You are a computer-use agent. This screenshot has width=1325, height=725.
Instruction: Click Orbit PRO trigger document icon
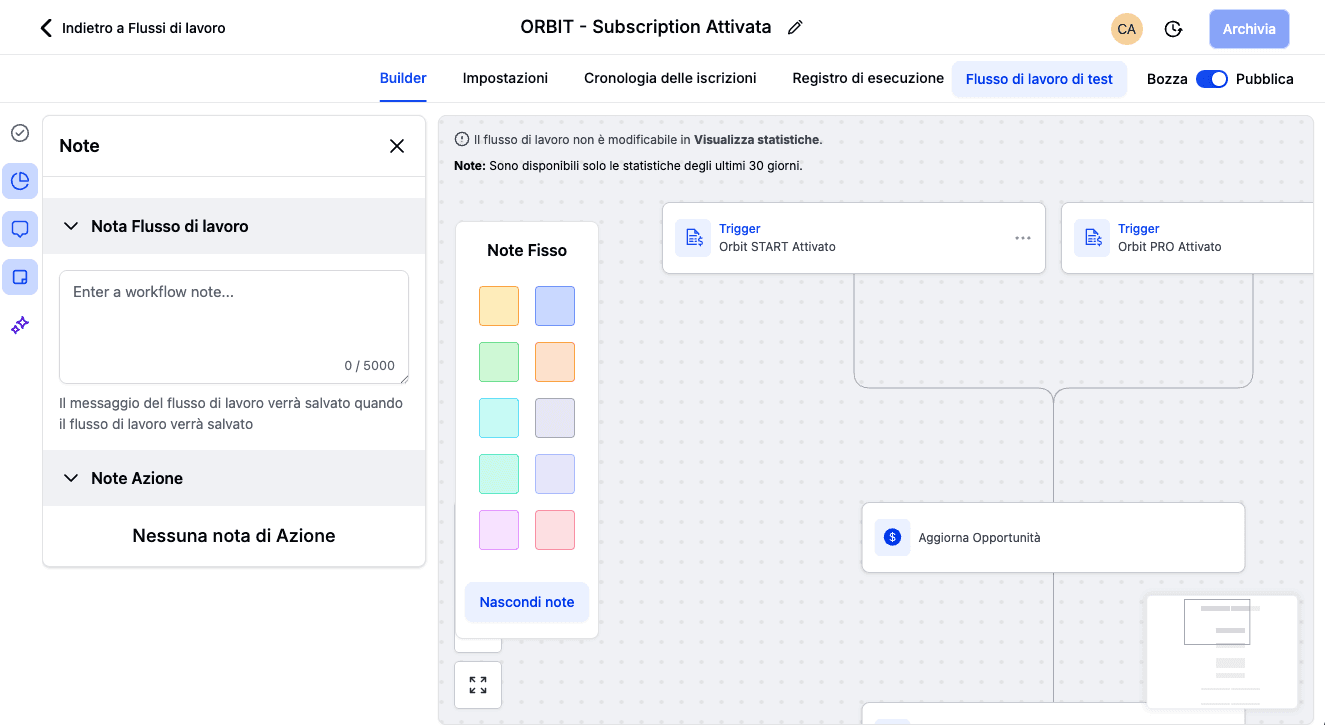(x=1092, y=238)
